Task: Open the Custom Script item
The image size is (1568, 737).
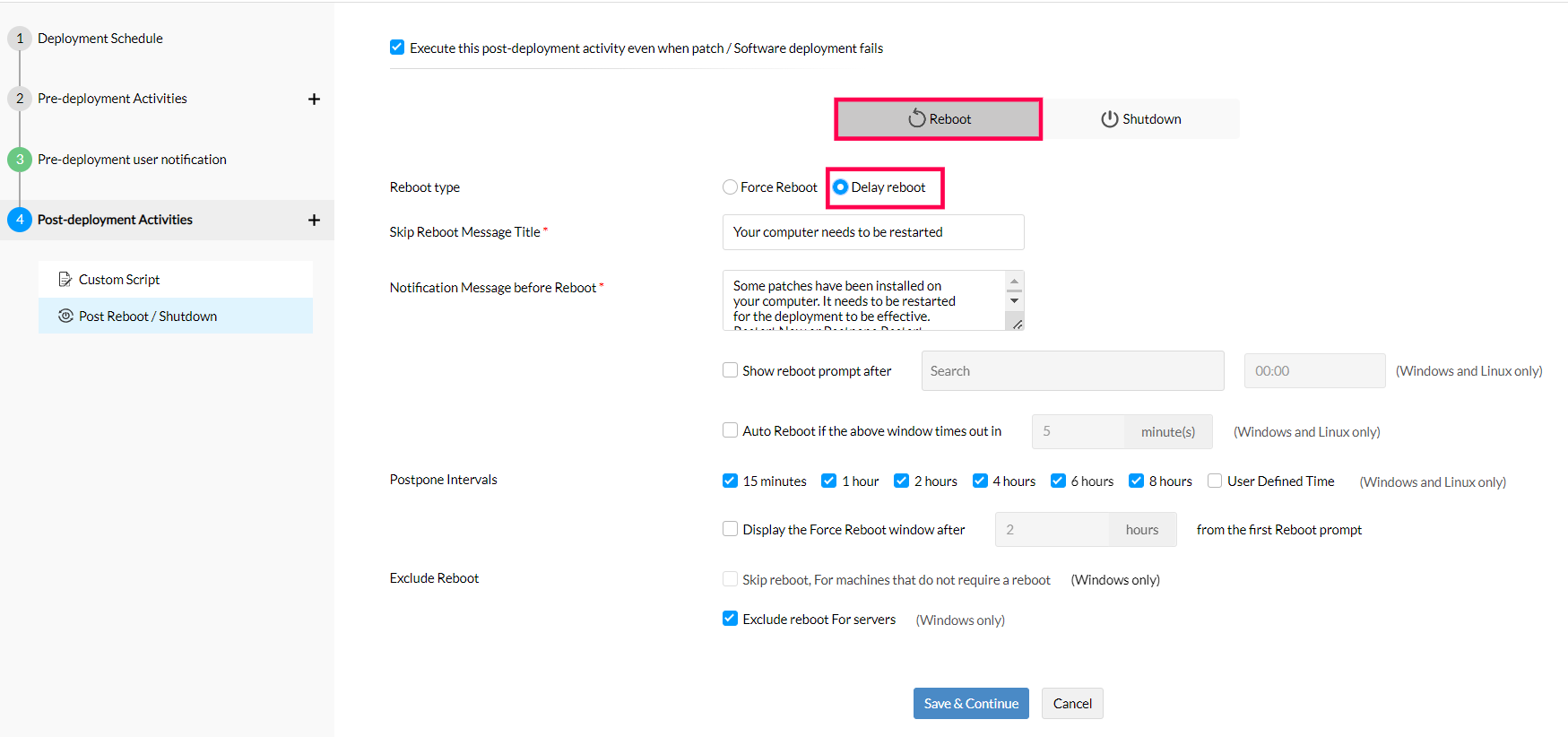Action: pos(118,280)
